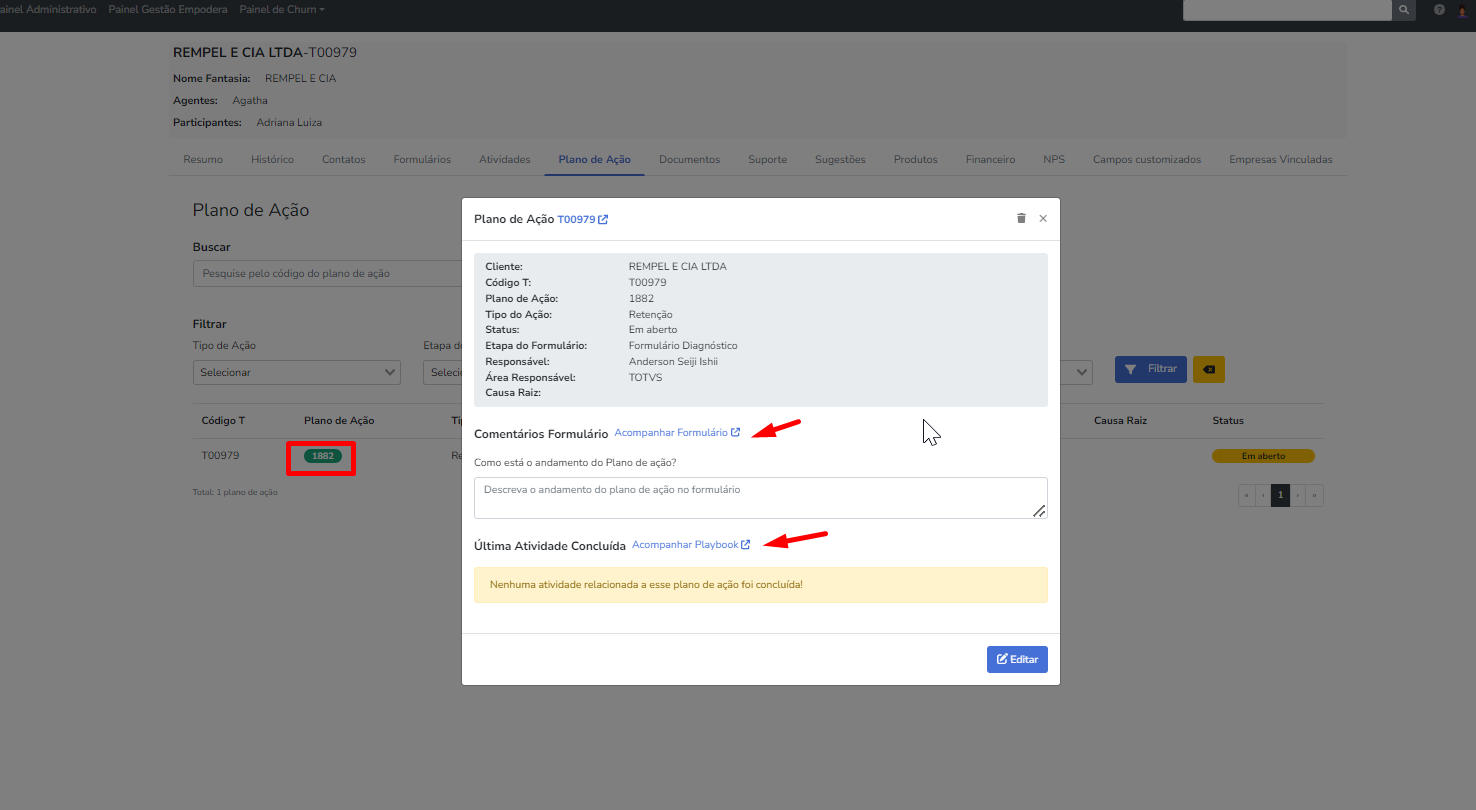This screenshot has height=810, width=1476.
Task: Click the trash icon in the dialog
Action: [1021, 218]
